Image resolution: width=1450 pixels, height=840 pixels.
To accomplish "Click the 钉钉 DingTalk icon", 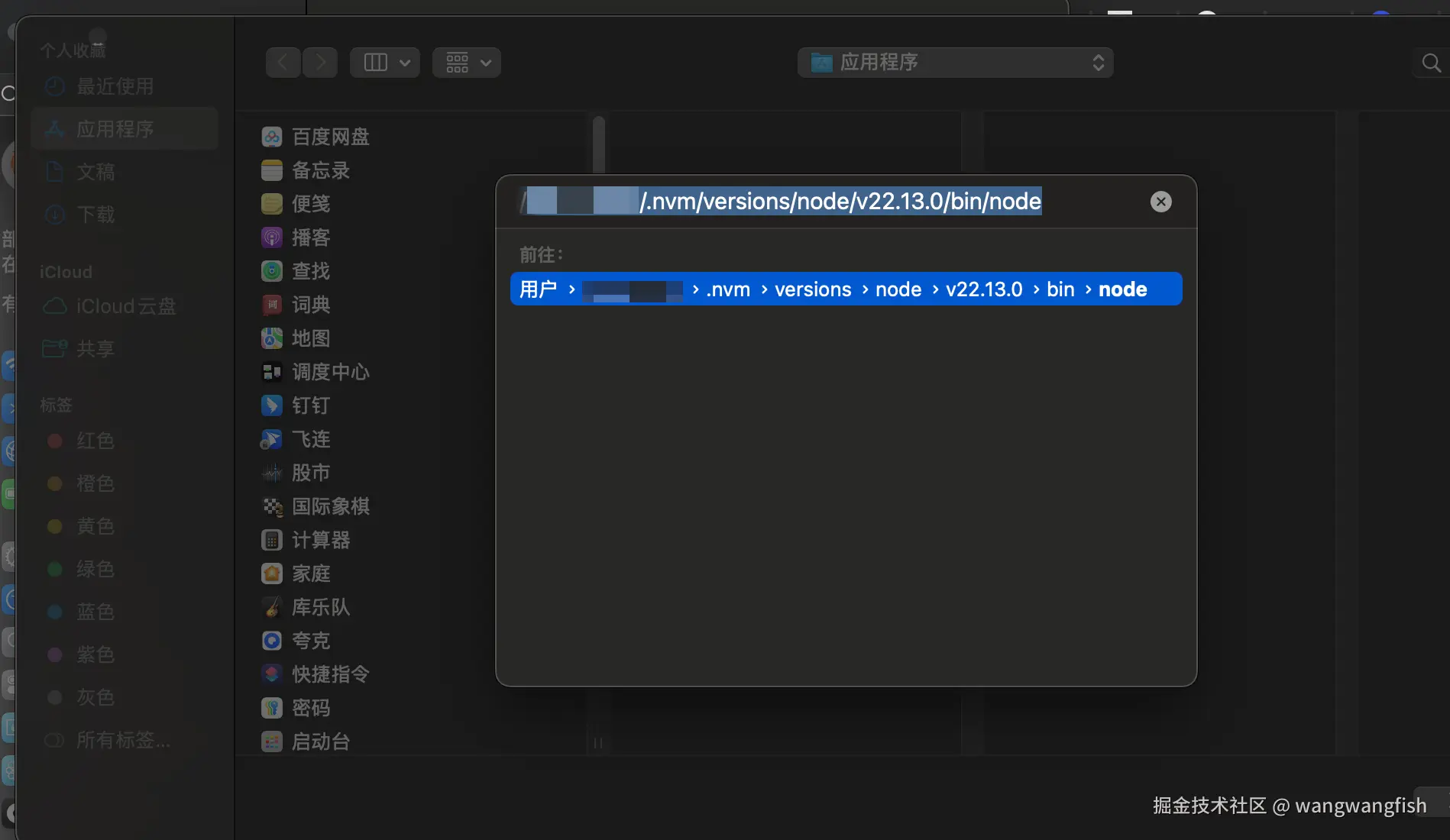I will [x=272, y=405].
